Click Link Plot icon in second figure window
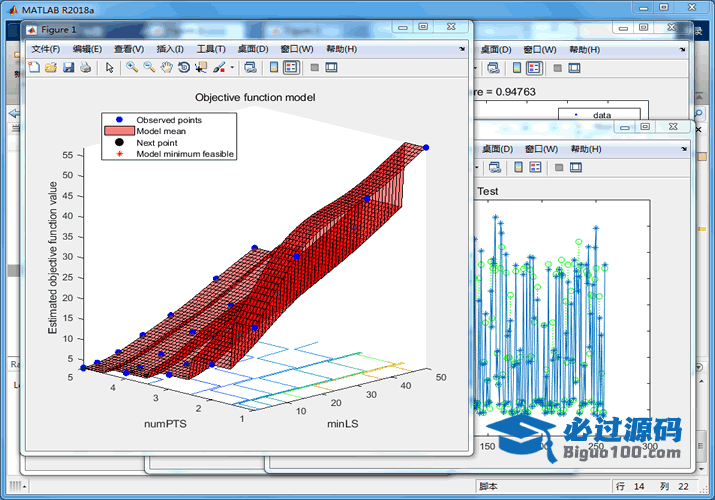The image size is (715, 500). (493, 68)
